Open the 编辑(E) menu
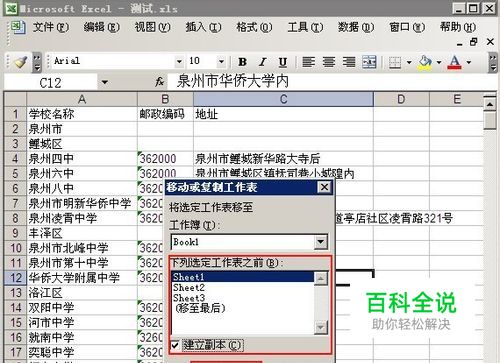The height and width of the screenshot is (363, 500). tap(102, 27)
